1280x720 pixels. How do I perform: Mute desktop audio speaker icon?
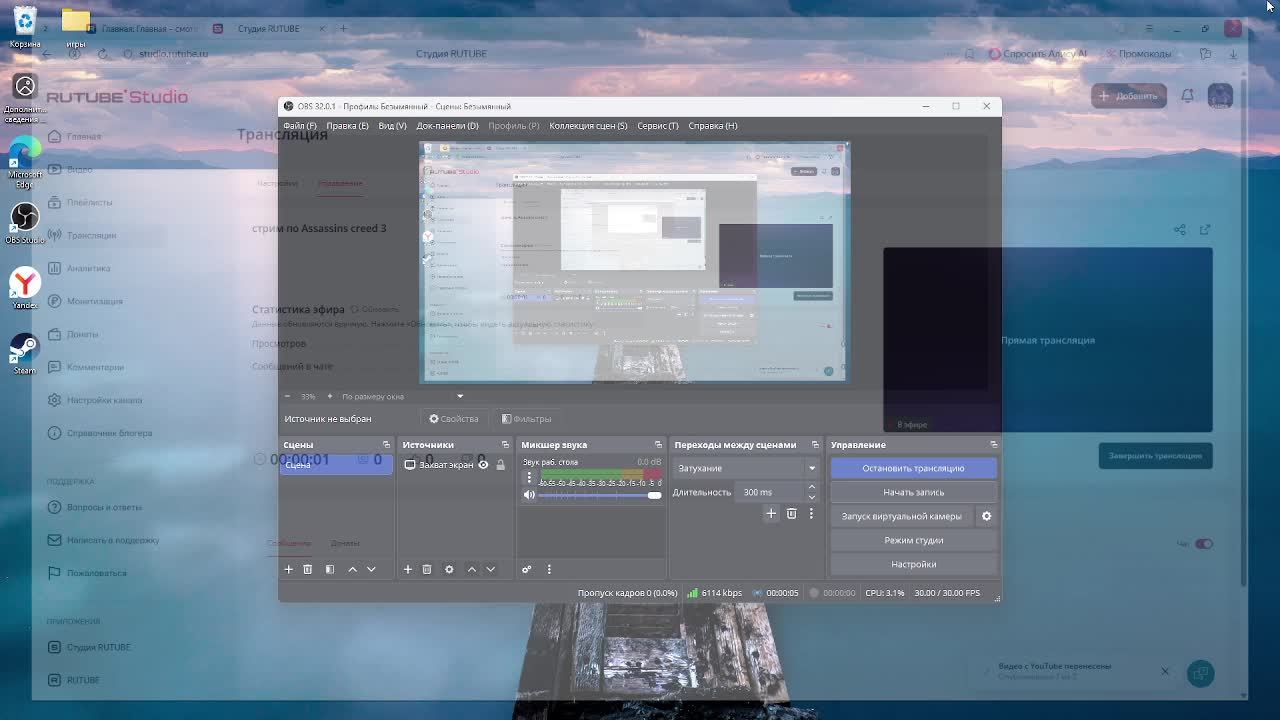pyautogui.click(x=529, y=495)
